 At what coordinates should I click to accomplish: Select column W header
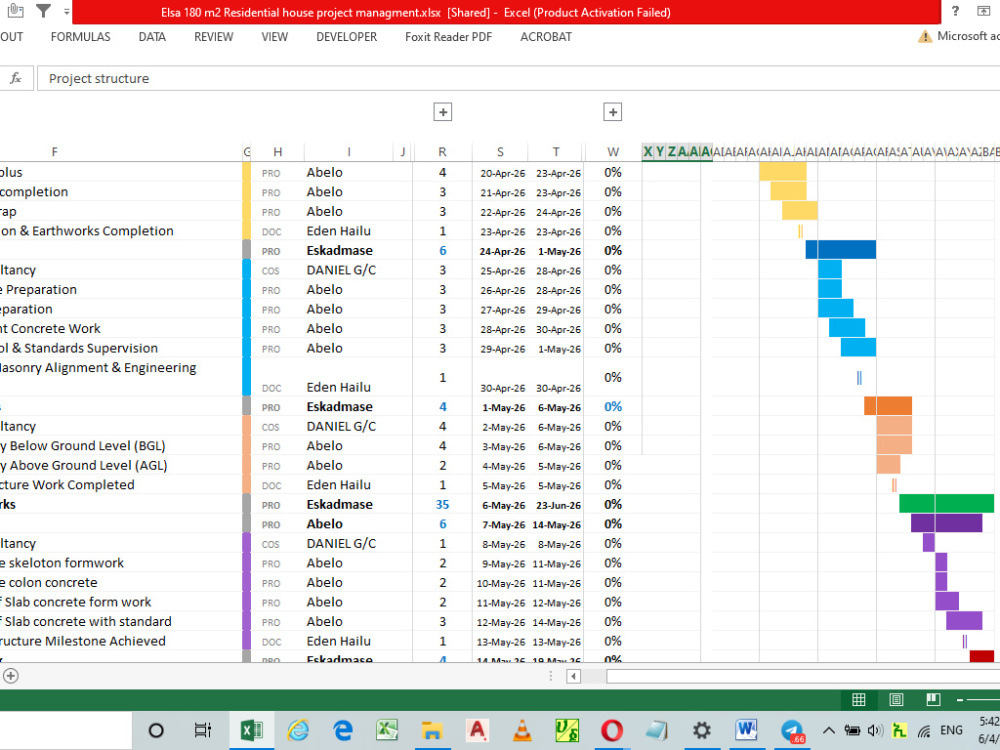612,152
